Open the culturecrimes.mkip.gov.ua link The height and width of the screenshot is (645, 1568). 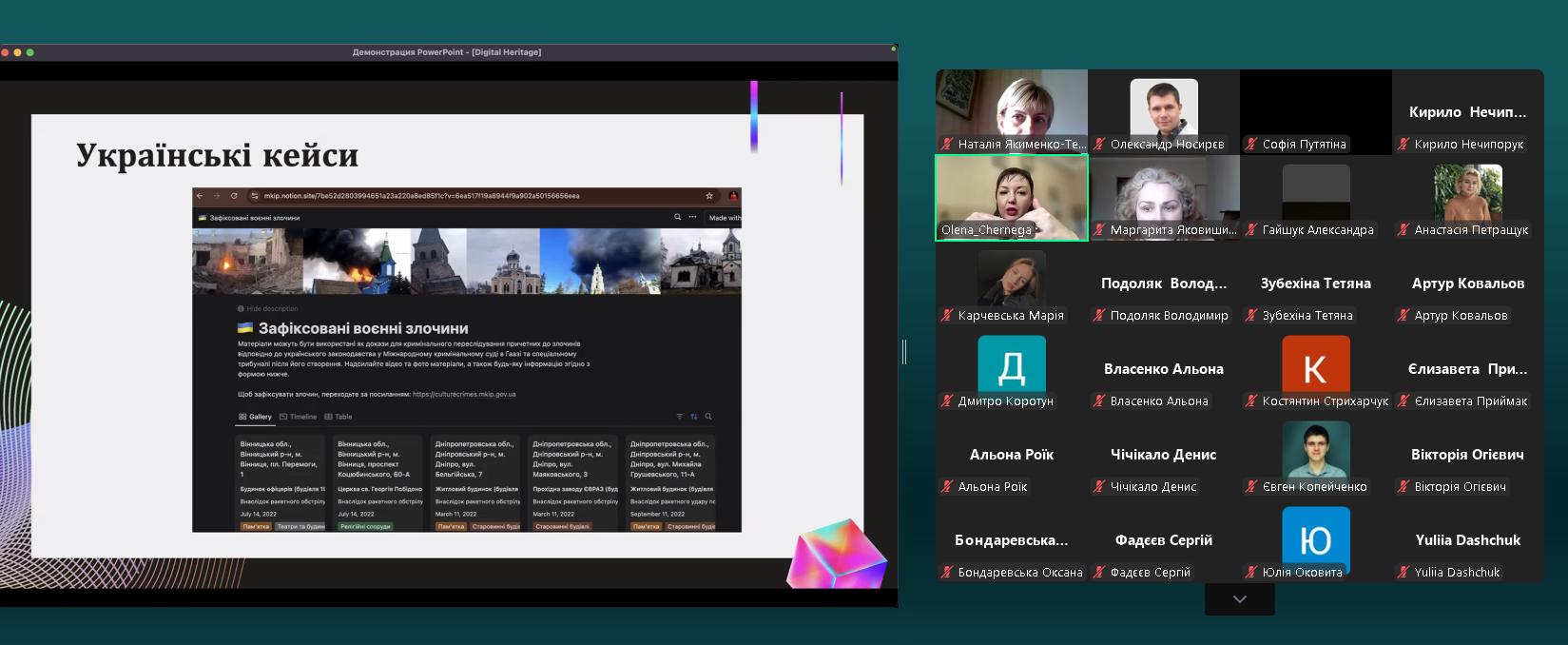pyautogui.click(x=464, y=394)
